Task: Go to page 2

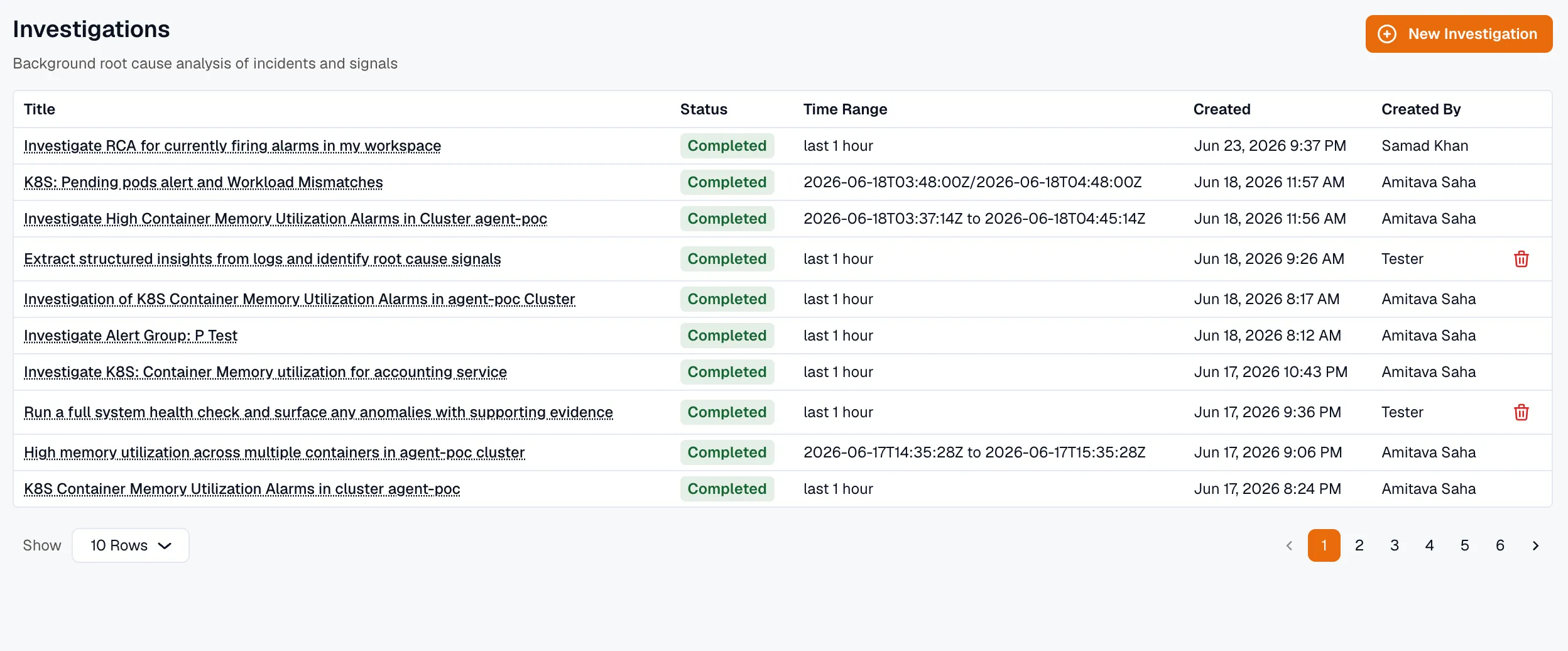Action: tap(1359, 545)
